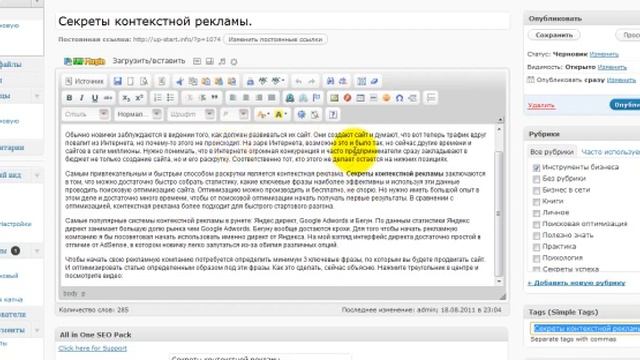Click the Сохранить button
This screenshot has height=360, width=640.
click(554, 35)
